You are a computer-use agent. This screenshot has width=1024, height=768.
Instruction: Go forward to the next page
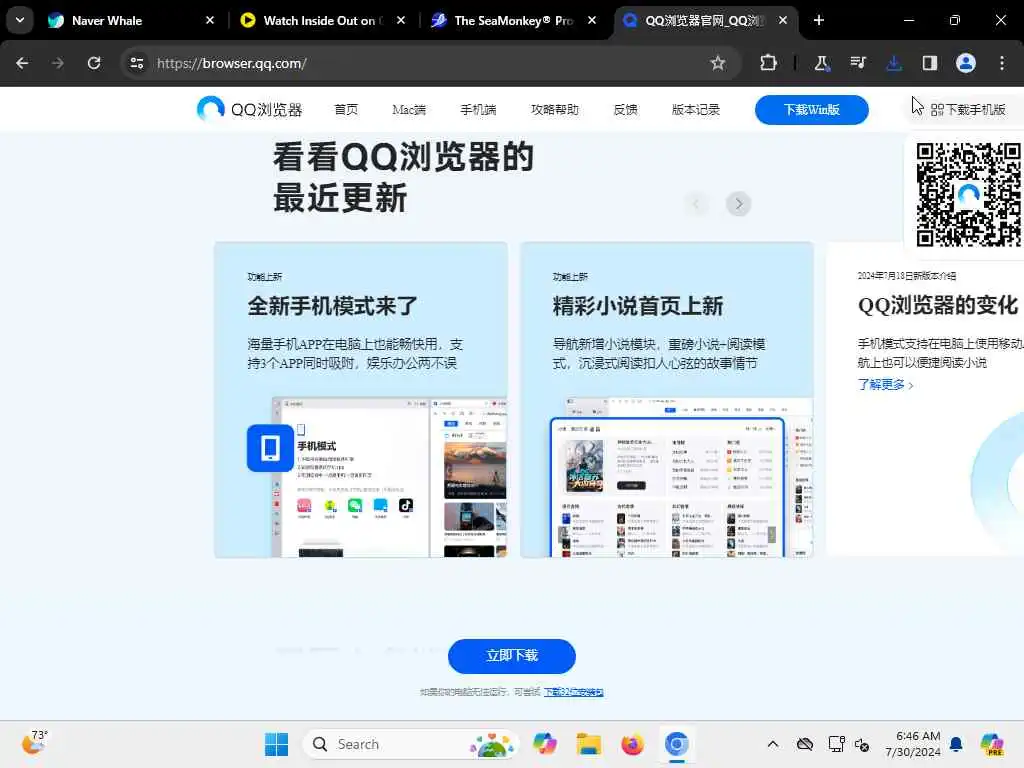pos(58,63)
